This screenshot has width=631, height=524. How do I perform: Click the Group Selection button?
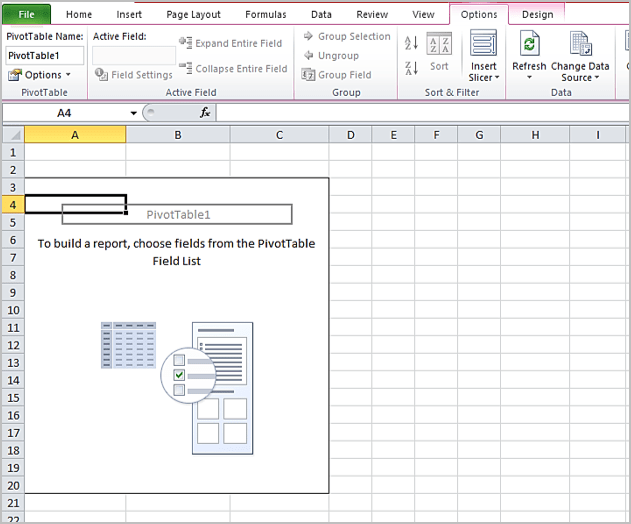pyautogui.click(x=346, y=37)
